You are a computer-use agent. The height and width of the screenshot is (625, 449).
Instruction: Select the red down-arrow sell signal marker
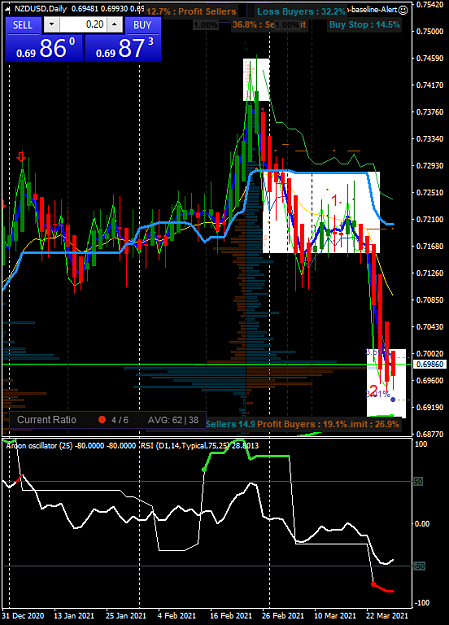coord(21,156)
